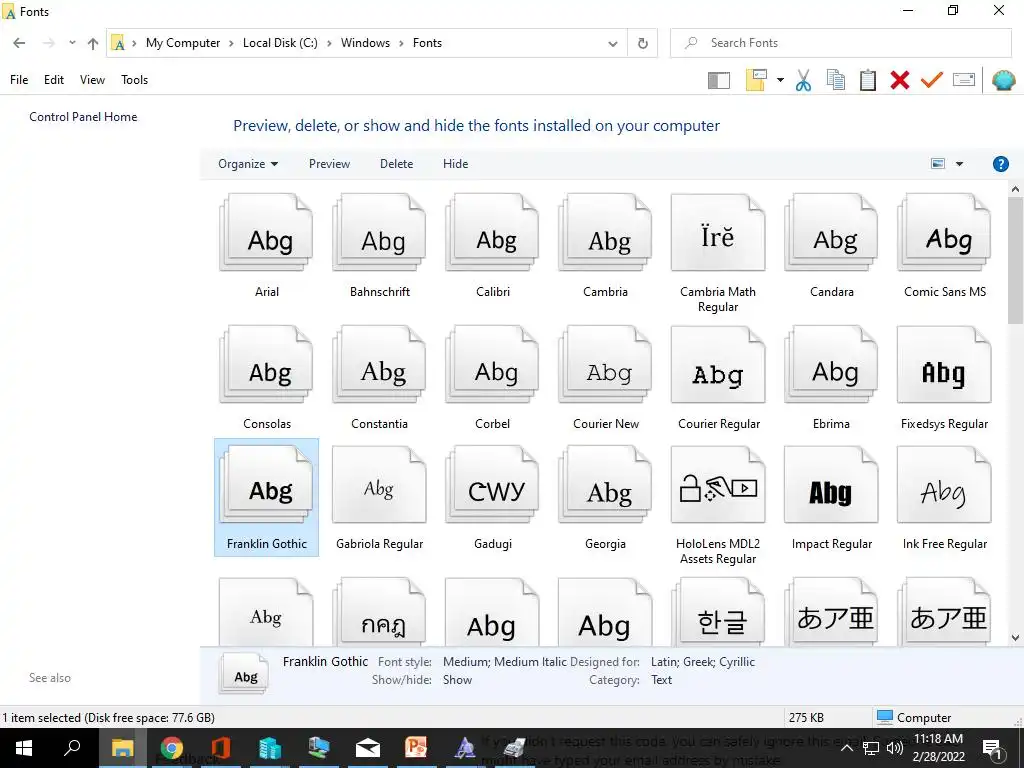Select the Bahnschrift font
This screenshot has width=1024, height=768.
[379, 246]
